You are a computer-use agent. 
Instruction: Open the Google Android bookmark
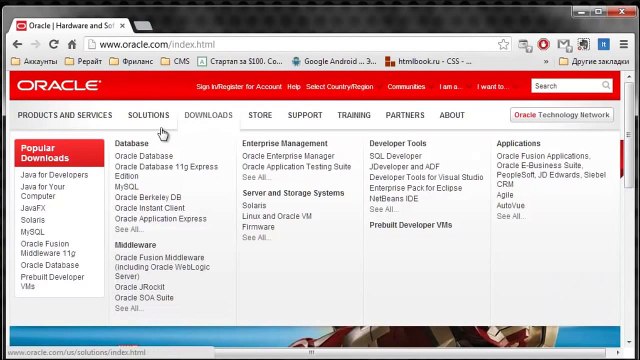click(x=334, y=61)
